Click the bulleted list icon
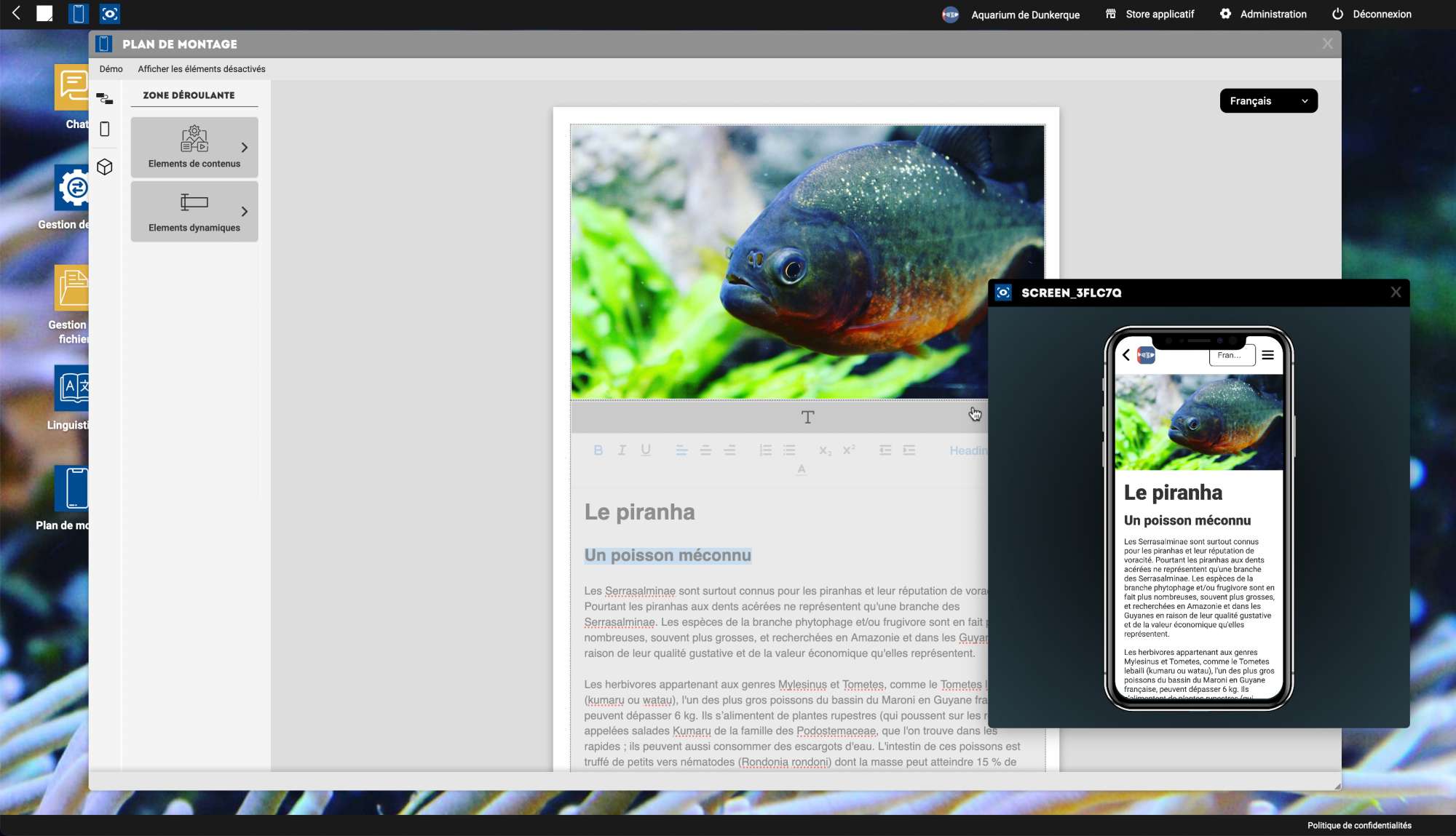This screenshot has height=836, width=1456. pos(789,450)
